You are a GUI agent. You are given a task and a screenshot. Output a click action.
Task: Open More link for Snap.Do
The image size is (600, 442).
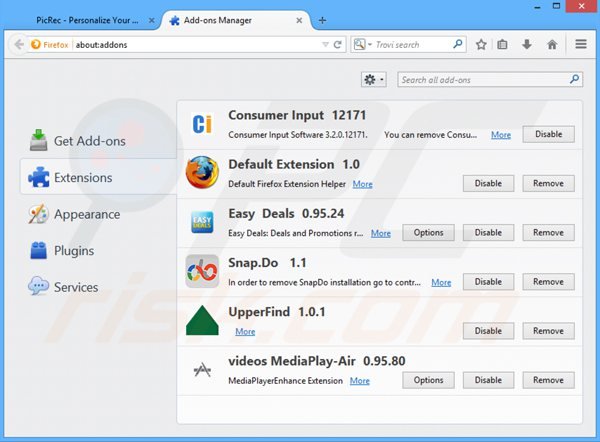click(x=441, y=282)
